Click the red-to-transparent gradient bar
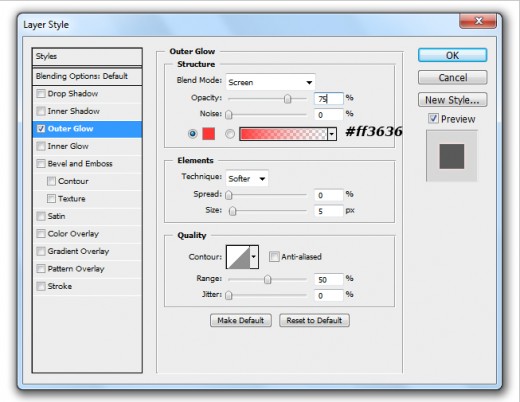Screen dimensions: 520x402 tap(283, 134)
